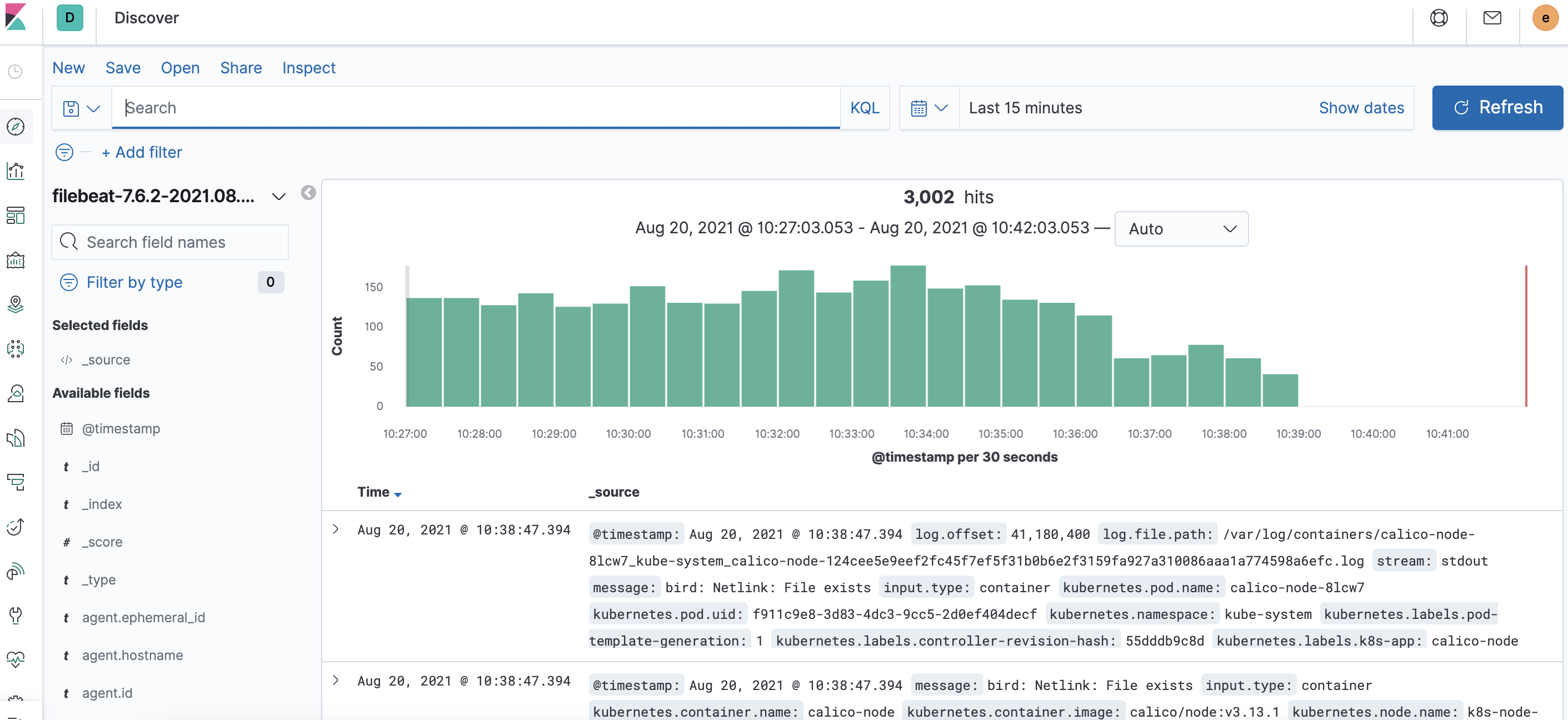
Task: Expand the second log row at 10:38:47.394
Action: pyautogui.click(x=336, y=680)
